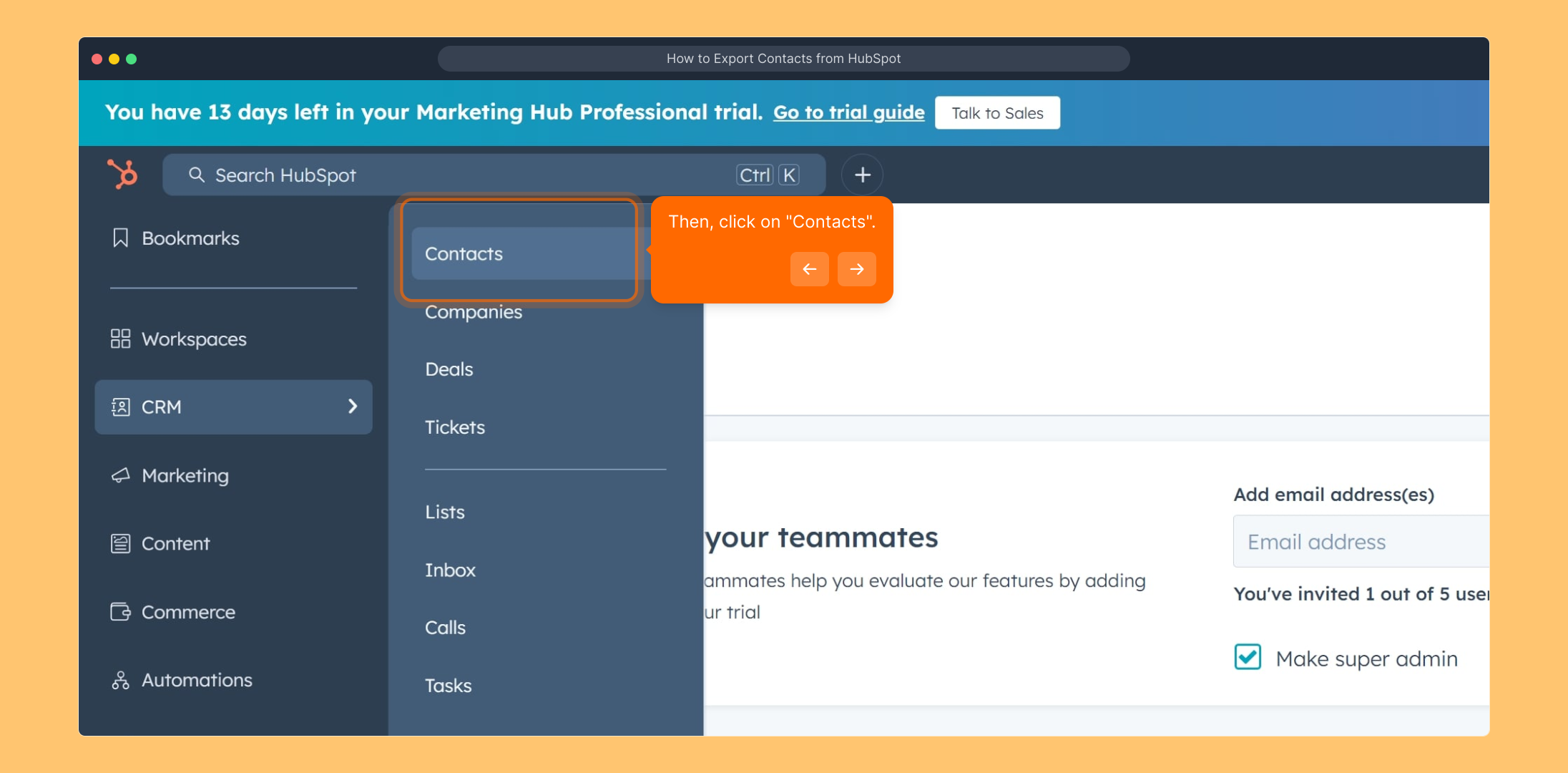Viewport: 1568px width, 773px height.
Task: Go to next tutorial step arrow
Action: pos(856,269)
